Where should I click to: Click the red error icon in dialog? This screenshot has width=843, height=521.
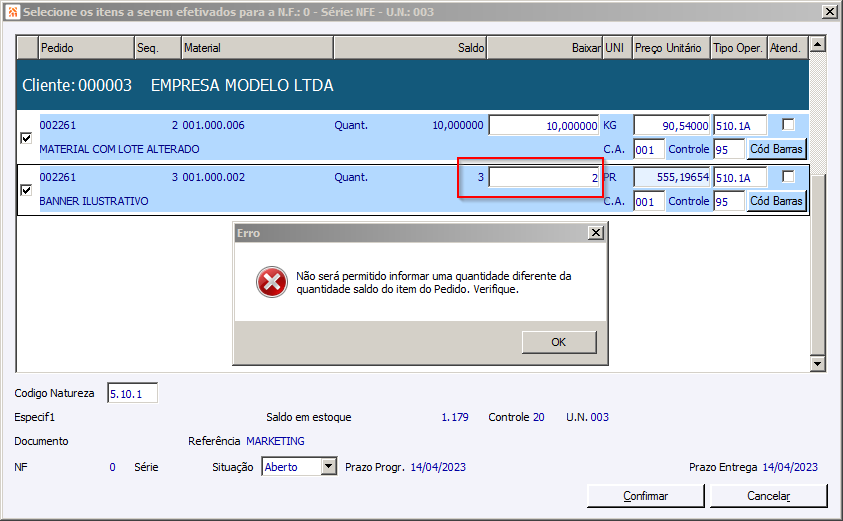272,282
